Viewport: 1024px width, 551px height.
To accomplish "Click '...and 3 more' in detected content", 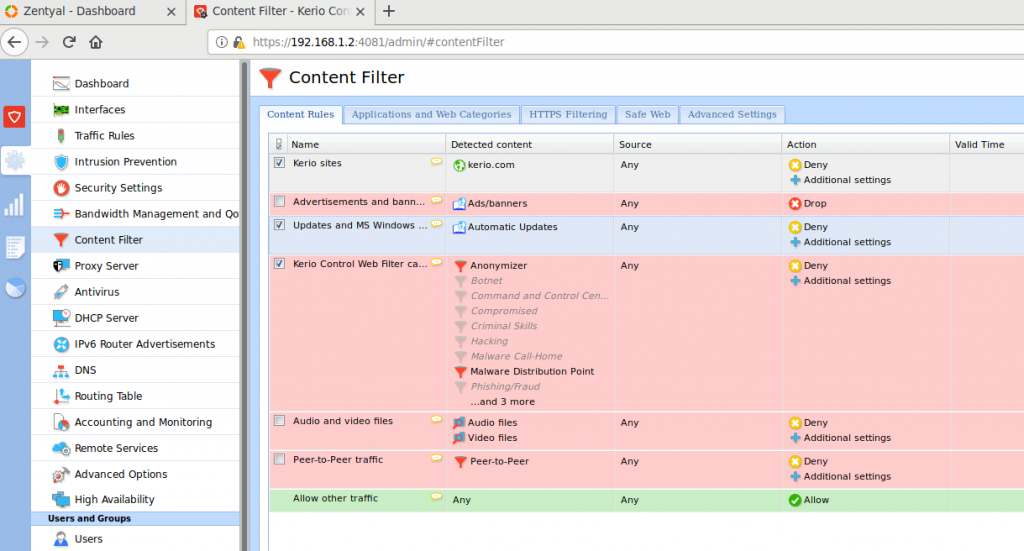I will tap(502, 402).
